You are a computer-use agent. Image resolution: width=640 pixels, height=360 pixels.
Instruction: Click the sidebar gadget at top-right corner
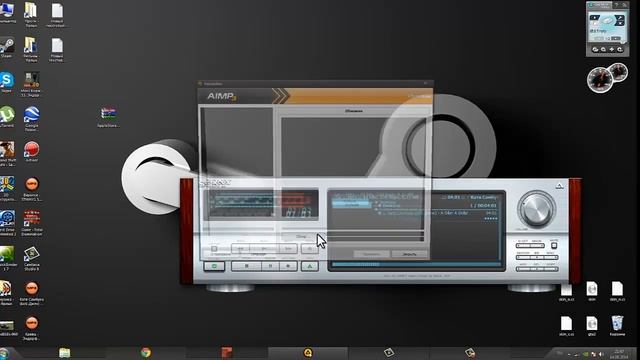click(607, 29)
